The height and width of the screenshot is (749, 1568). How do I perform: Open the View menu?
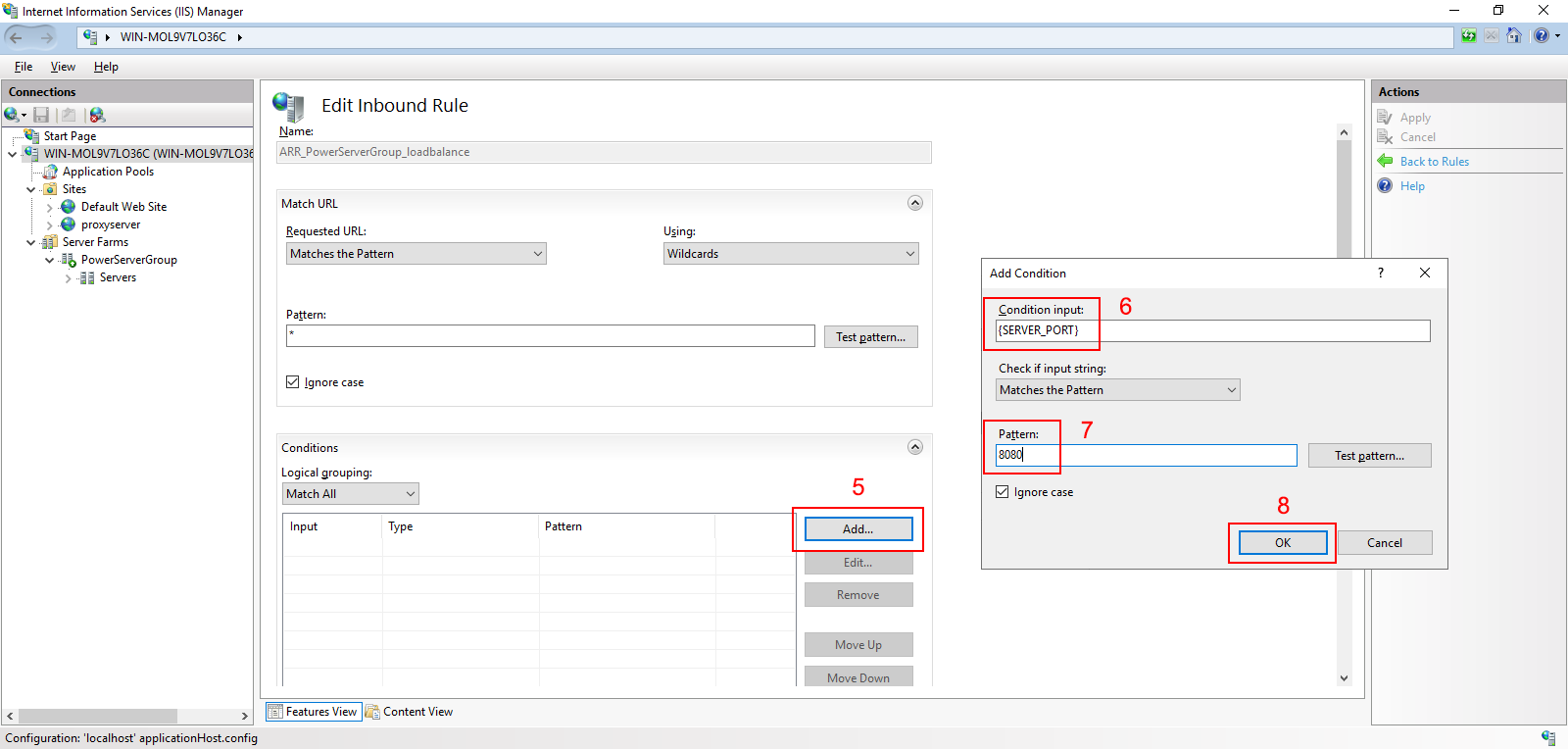tap(63, 67)
